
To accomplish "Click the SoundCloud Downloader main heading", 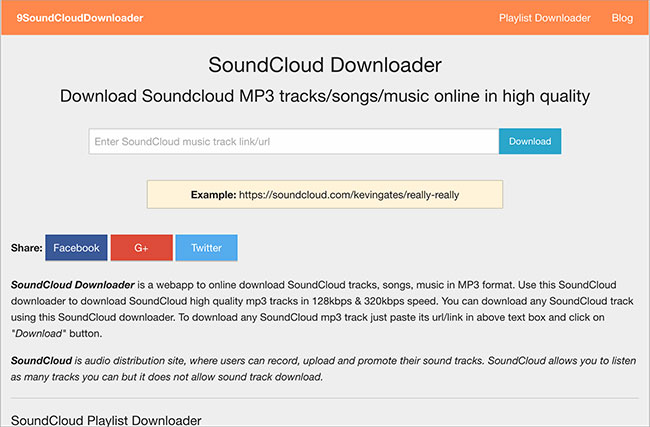I will (325, 65).
